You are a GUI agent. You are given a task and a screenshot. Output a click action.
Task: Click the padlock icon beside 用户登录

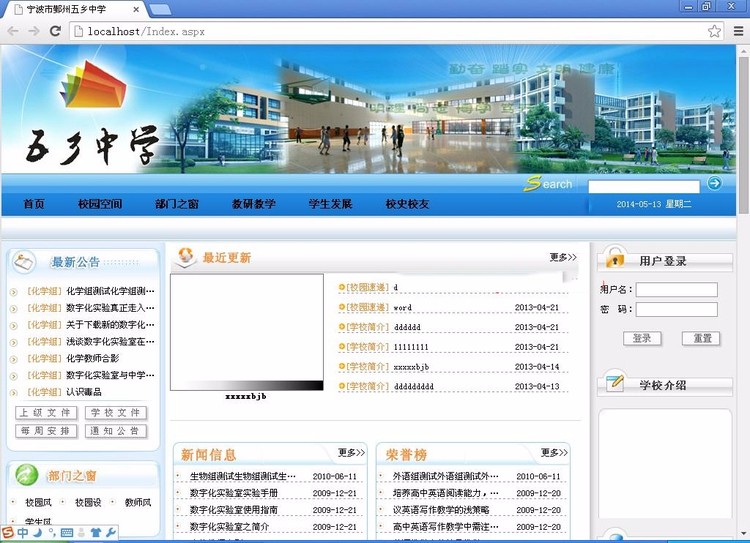614,258
